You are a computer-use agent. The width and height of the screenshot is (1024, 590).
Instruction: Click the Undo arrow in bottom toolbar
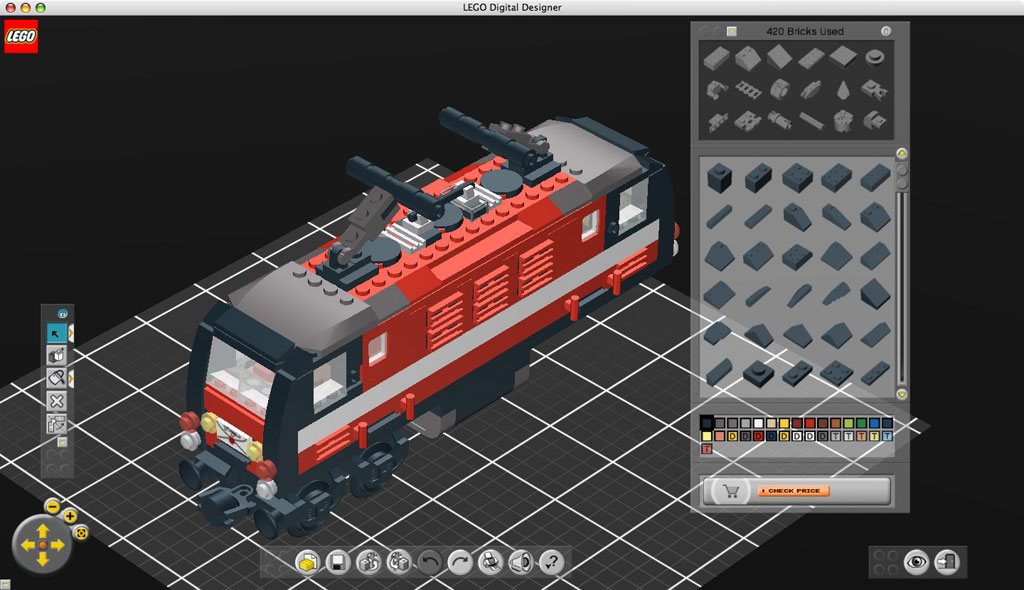pos(429,562)
